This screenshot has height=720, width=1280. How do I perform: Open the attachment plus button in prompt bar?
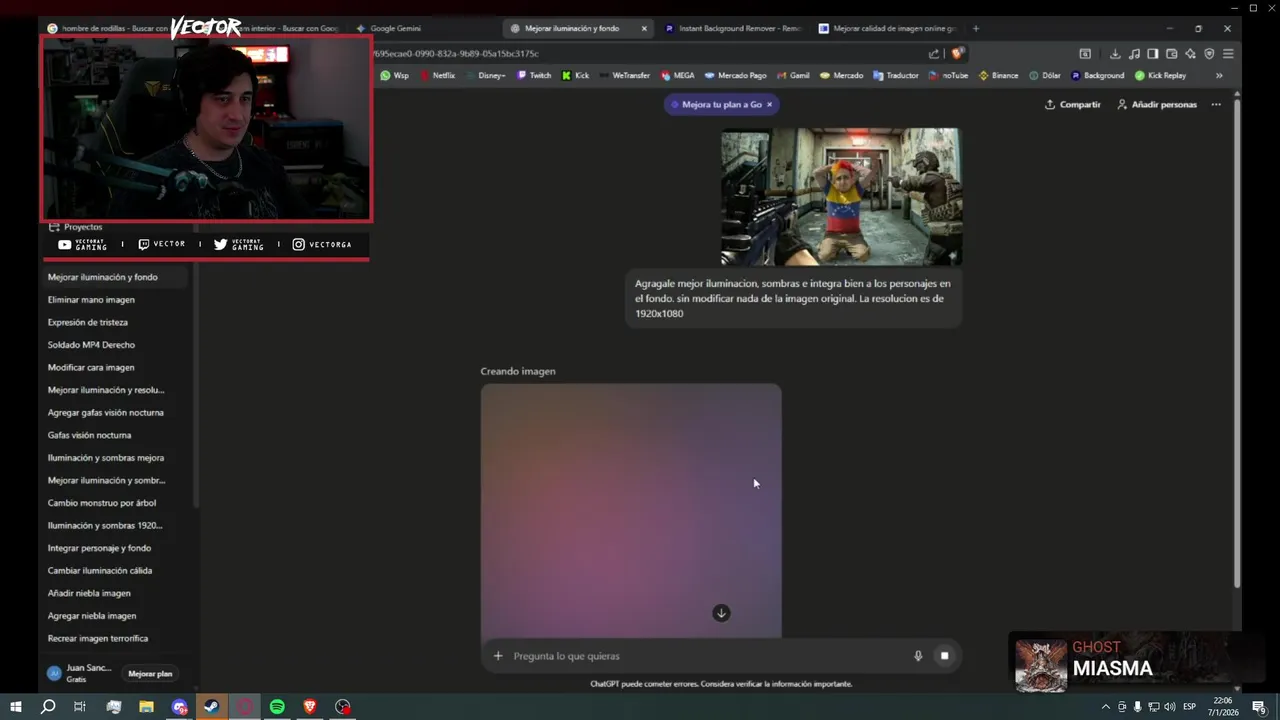coord(498,656)
